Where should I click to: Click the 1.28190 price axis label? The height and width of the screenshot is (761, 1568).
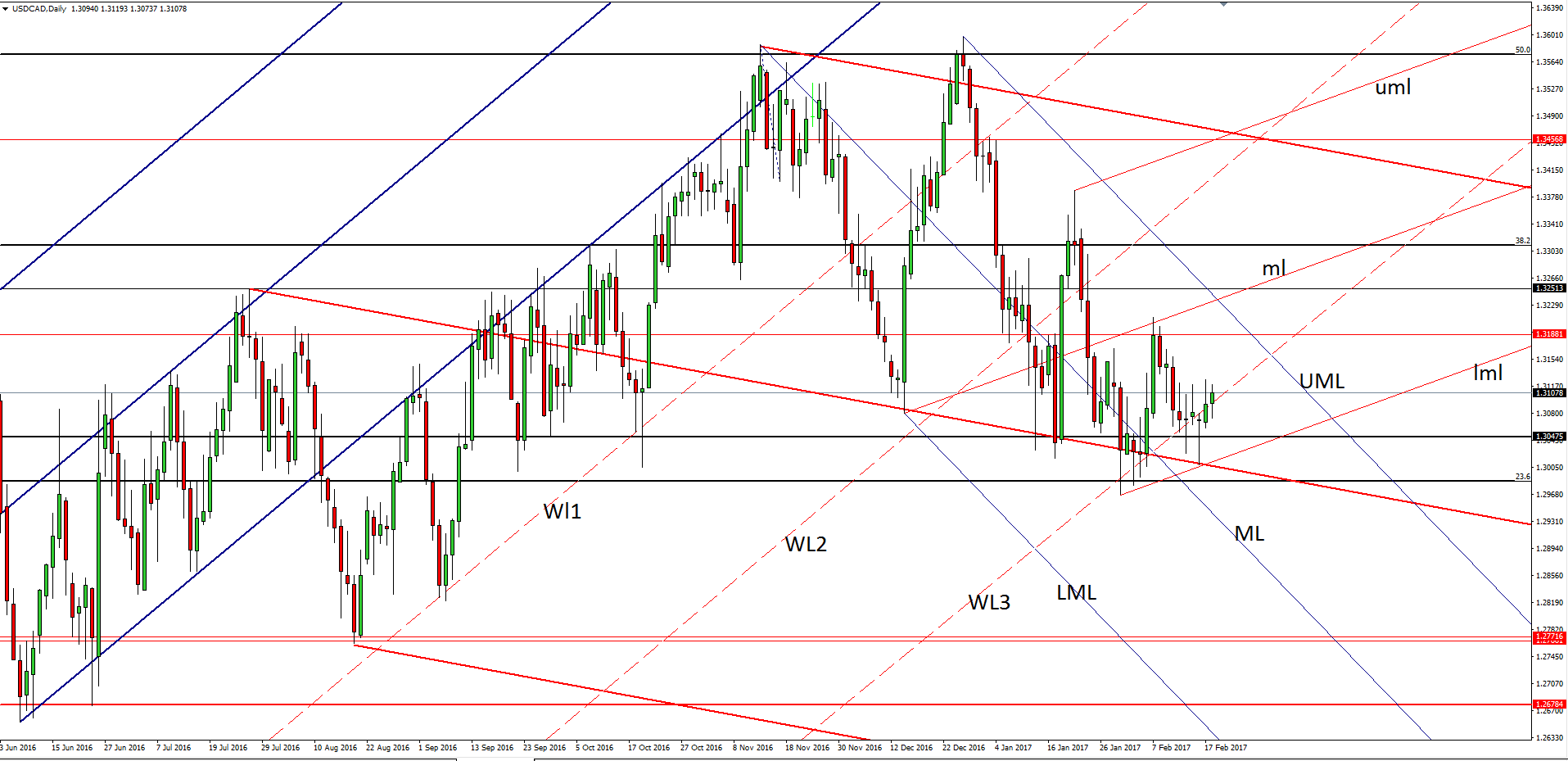1549,603
